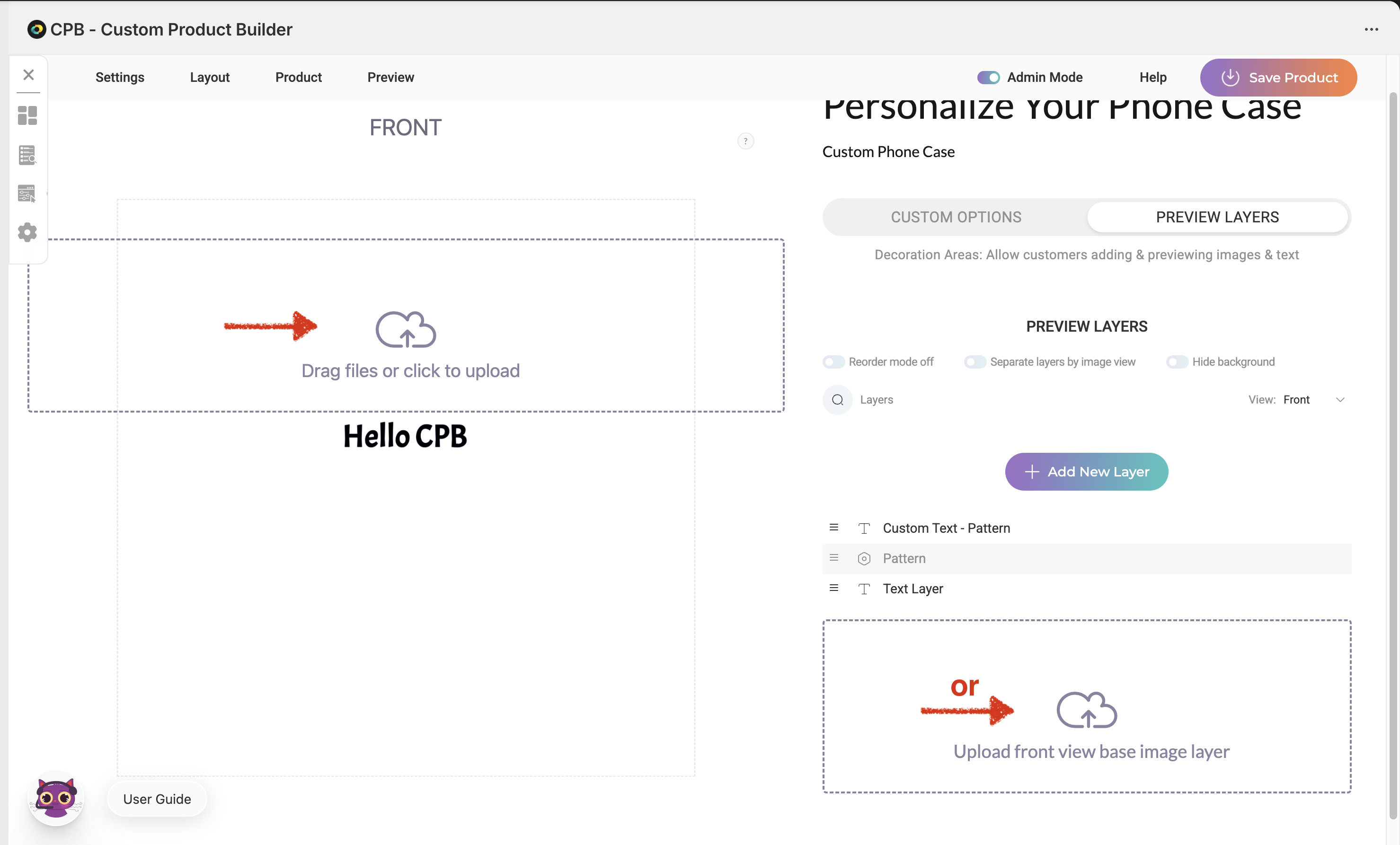
Task: Select the Text Layer row
Action: point(1086,589)
